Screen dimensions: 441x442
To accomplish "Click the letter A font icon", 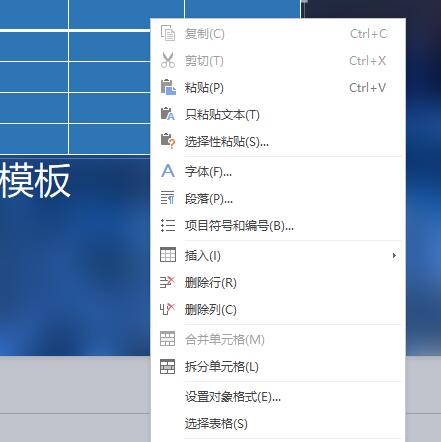I will (168, 171).
